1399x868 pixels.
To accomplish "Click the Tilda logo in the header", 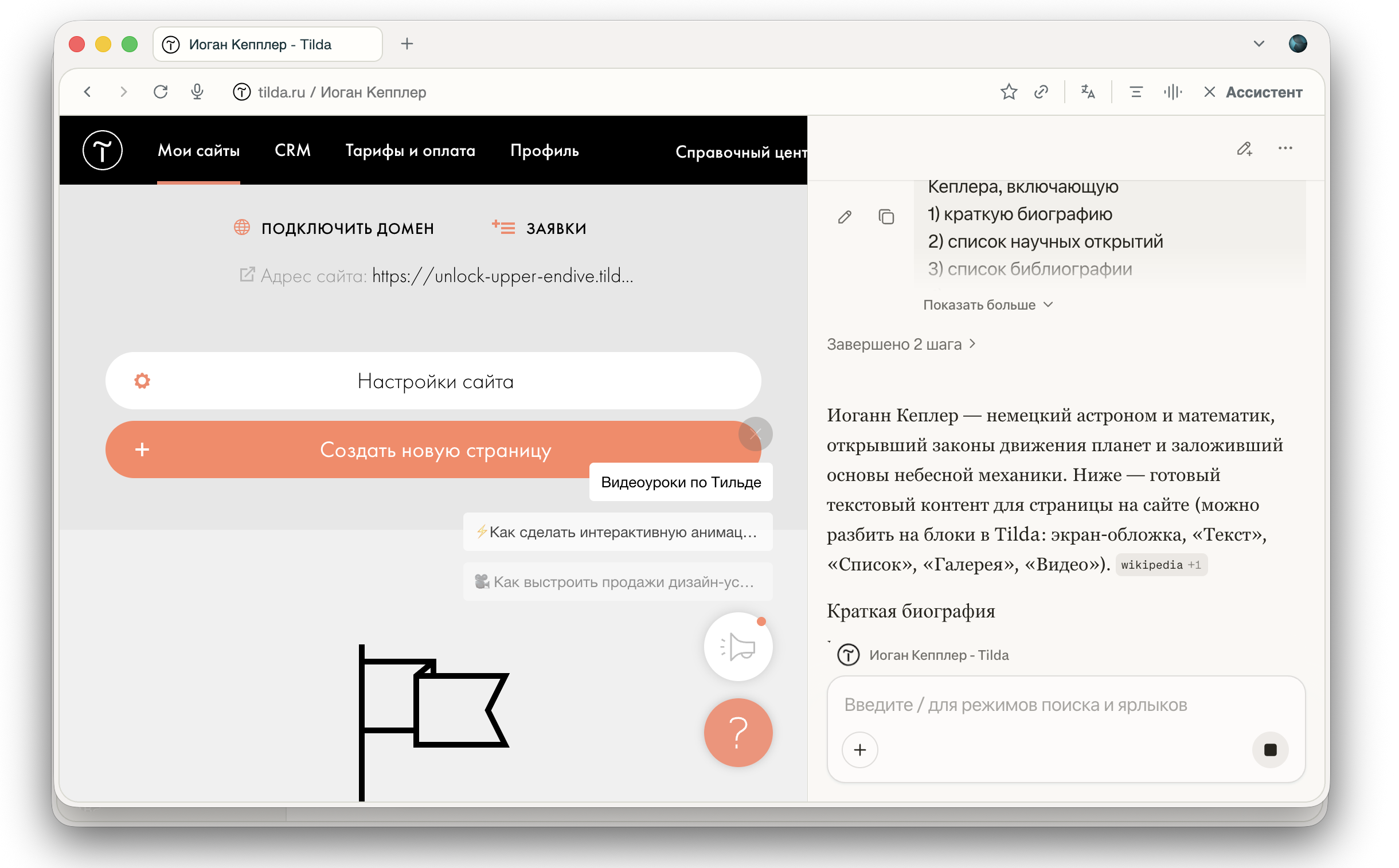I will pos(102,150).
